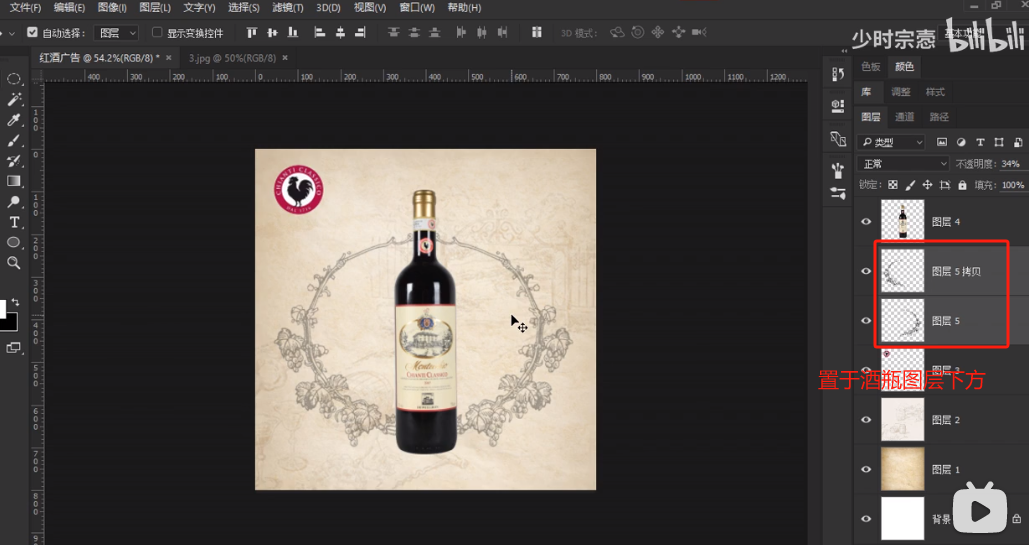This screenshot has height=545, width=1029.
Task: Open the 图层 auto-select target dropdown
Action: [117, 33]
